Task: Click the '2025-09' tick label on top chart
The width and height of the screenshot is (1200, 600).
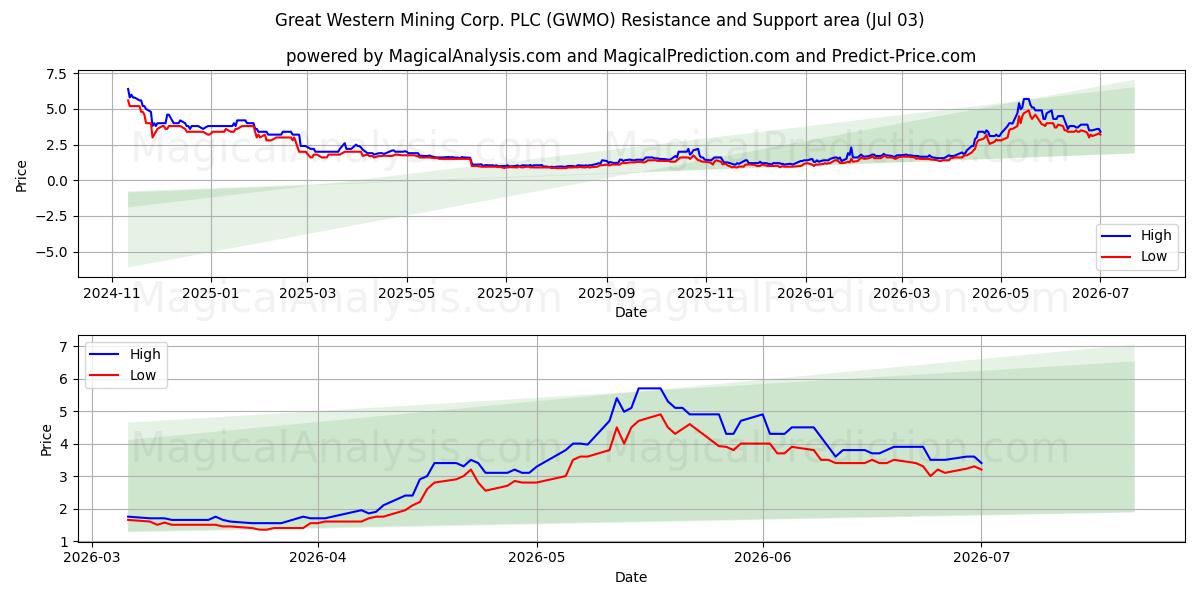Action: [x=607, y=293]
